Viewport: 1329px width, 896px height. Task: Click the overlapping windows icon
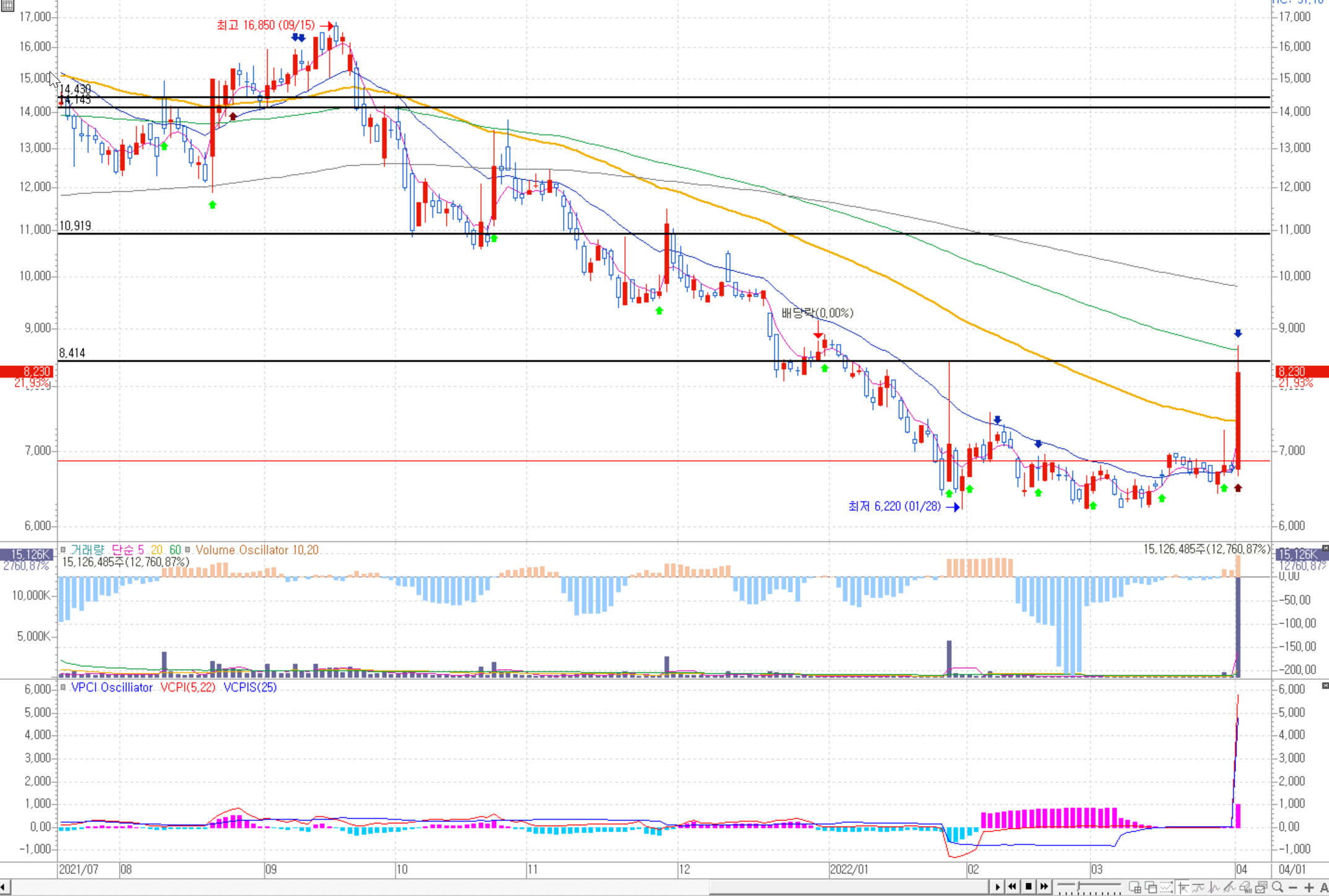point(1151,887)
